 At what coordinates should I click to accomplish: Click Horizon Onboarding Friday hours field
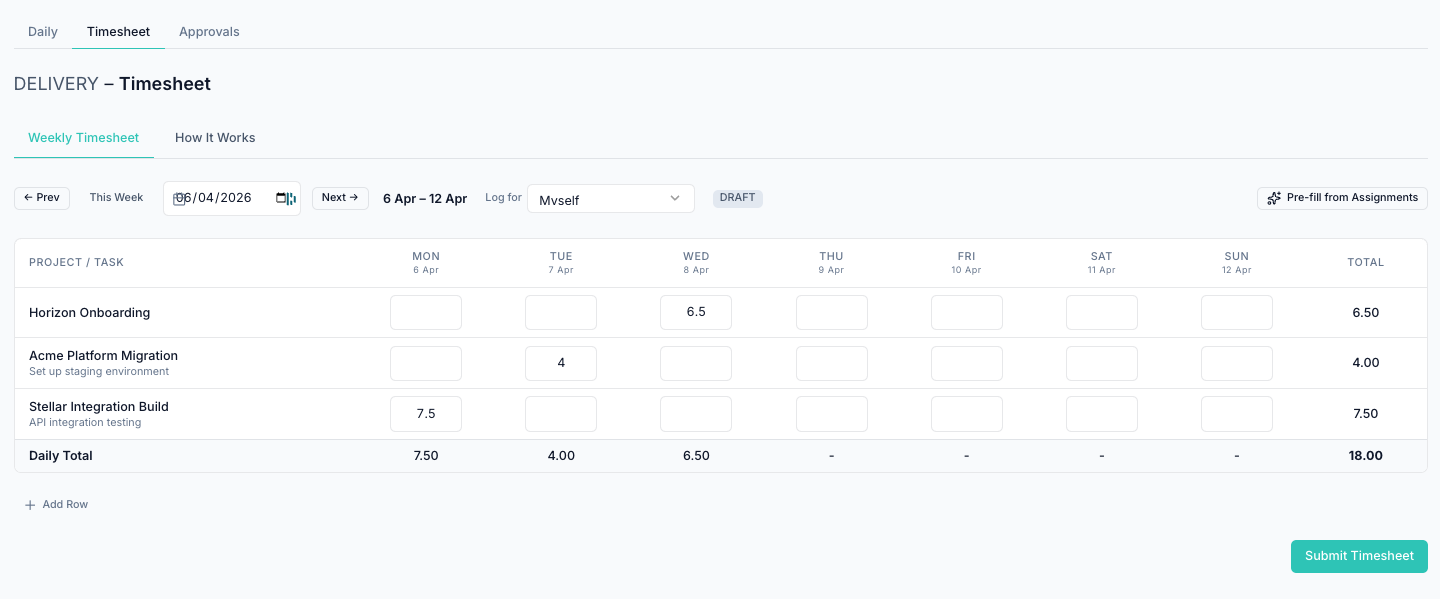pos(966,312)
